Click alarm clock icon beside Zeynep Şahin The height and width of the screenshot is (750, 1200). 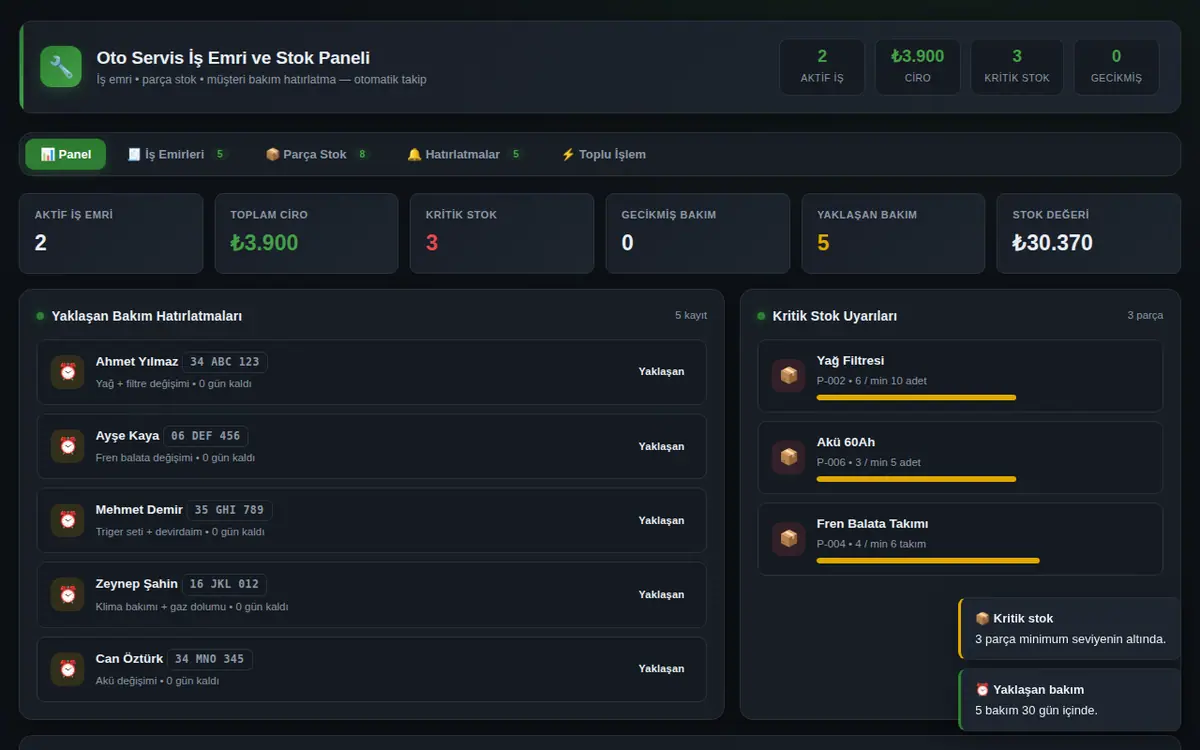tap(68, 594)
